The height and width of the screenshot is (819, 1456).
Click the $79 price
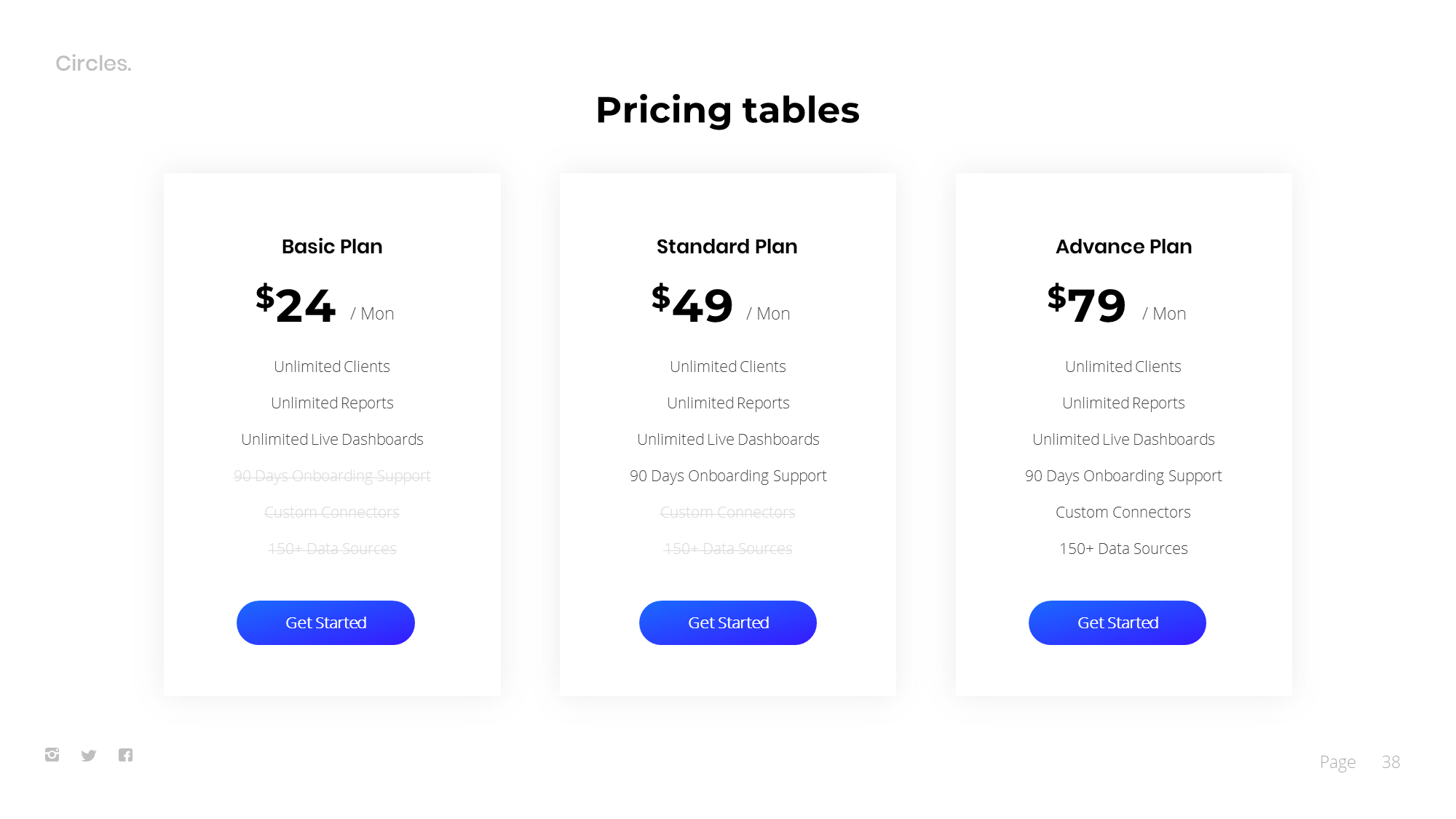tap(1086, 304)
